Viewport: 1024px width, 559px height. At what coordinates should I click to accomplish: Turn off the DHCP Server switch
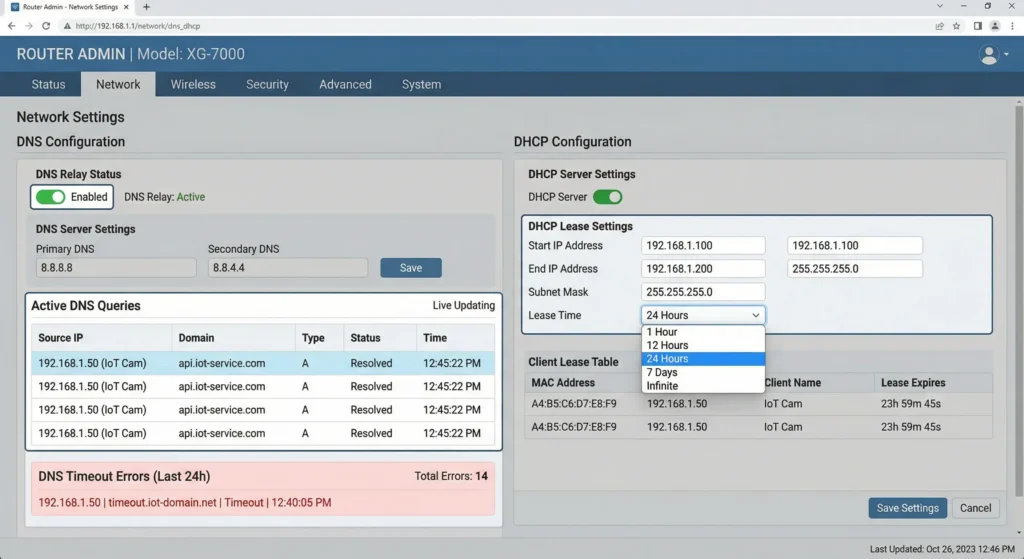[x=607, y=197]
